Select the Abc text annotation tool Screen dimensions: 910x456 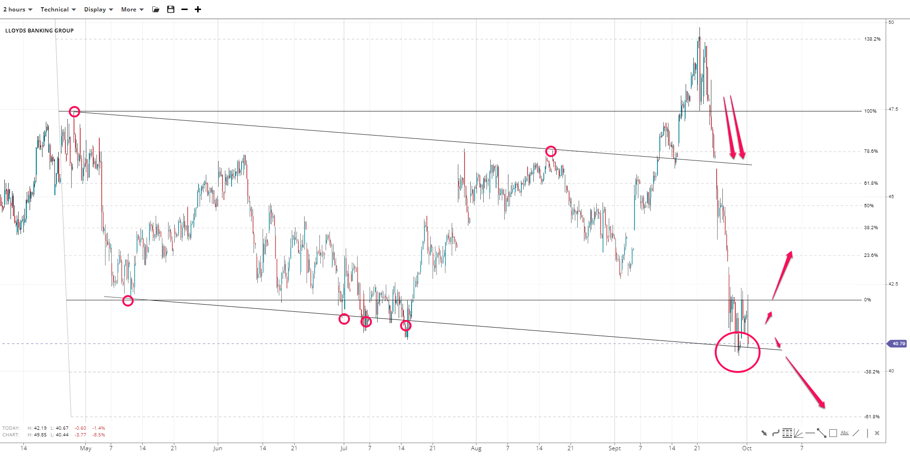[844, 433]
